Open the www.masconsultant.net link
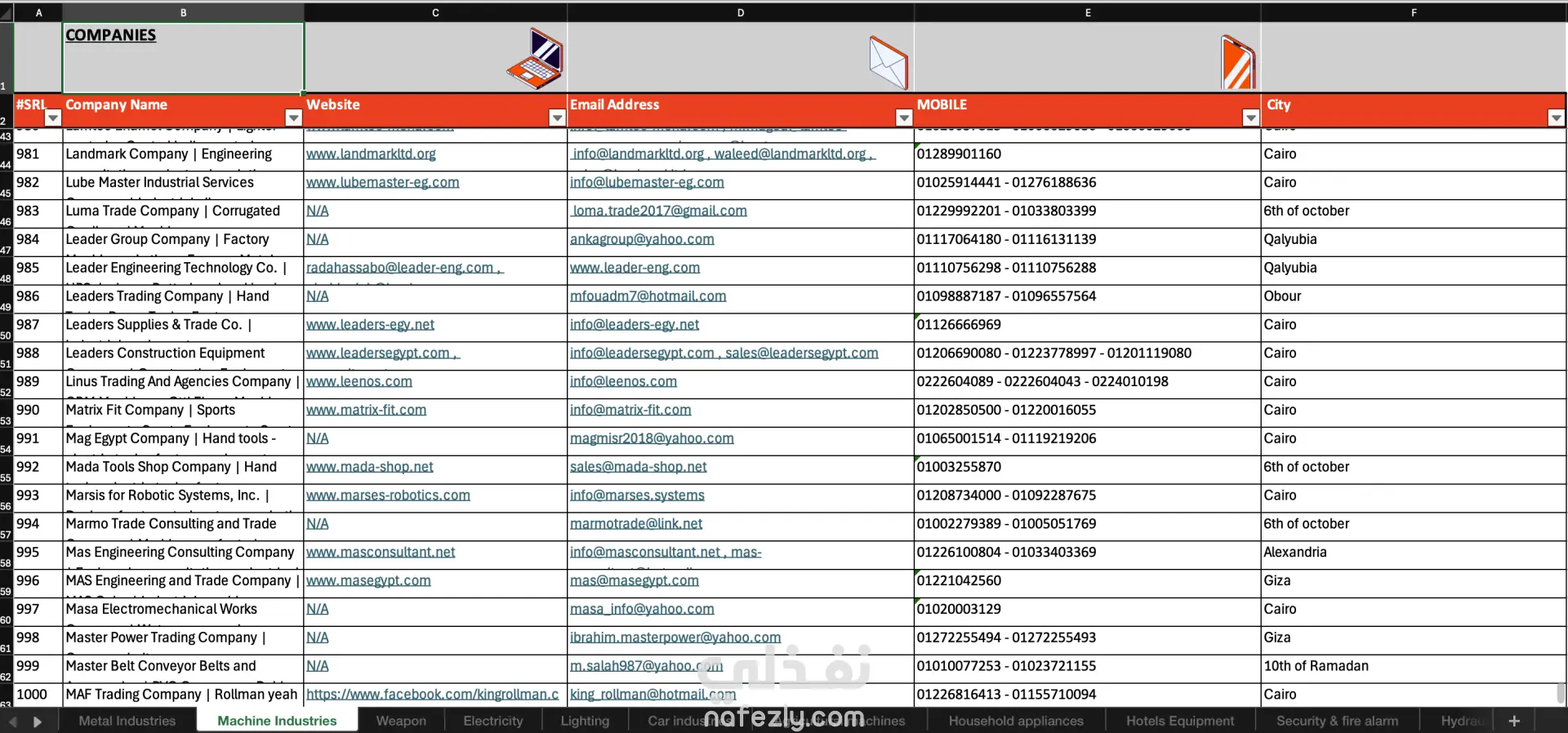Image resolution: width=1568 pixels, height=733 pixels. 381,553
